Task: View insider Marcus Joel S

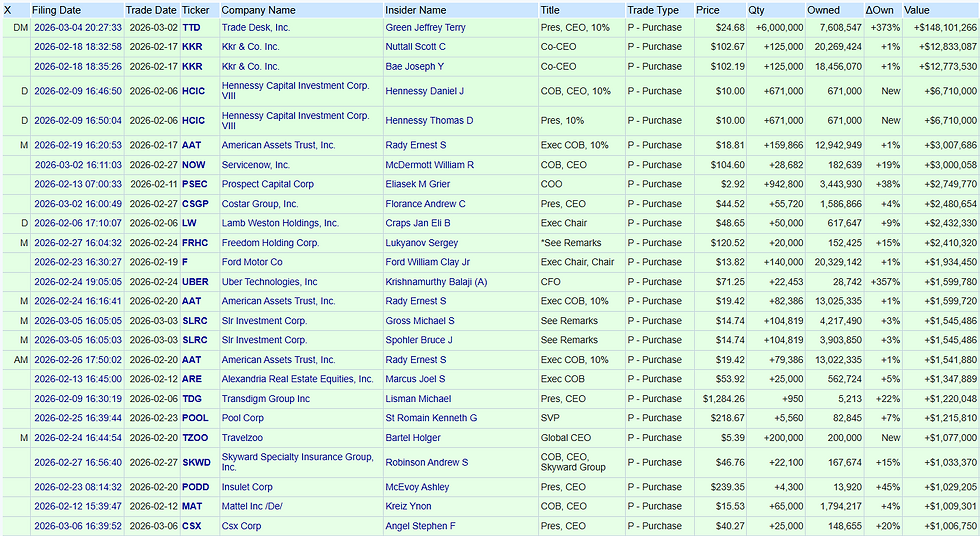Action: (415, 379)
